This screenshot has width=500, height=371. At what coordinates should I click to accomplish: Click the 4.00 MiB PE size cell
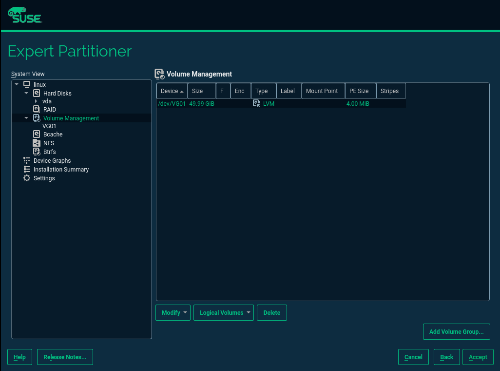pos(358,104)
